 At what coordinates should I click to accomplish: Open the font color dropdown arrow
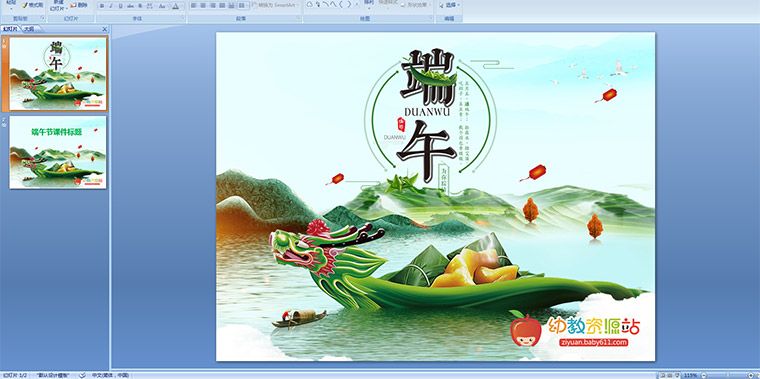coord(182,6)
